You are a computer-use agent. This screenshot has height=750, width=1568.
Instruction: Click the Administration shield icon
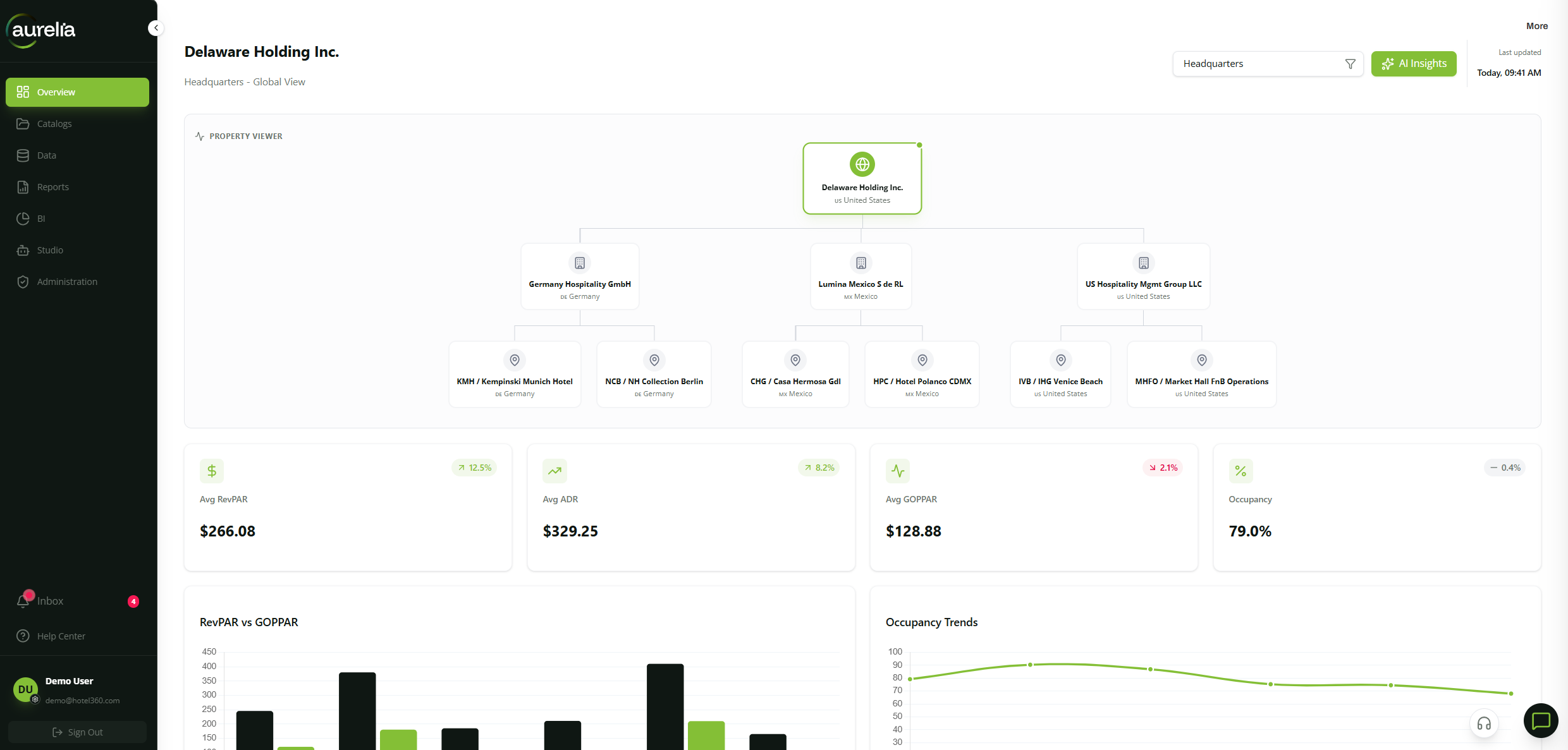(23, 282)
